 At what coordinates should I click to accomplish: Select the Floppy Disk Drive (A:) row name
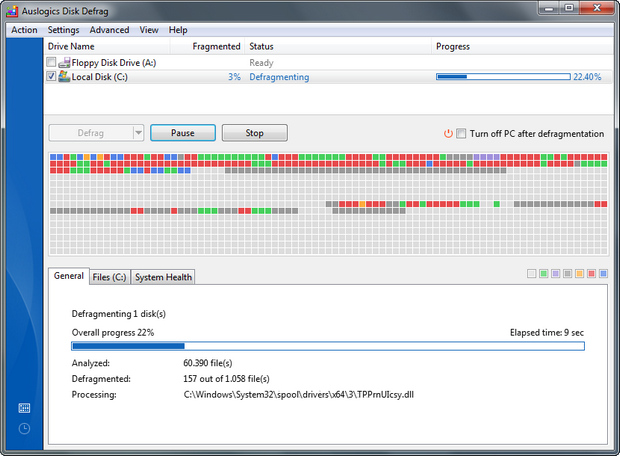(x=114, y=63)
